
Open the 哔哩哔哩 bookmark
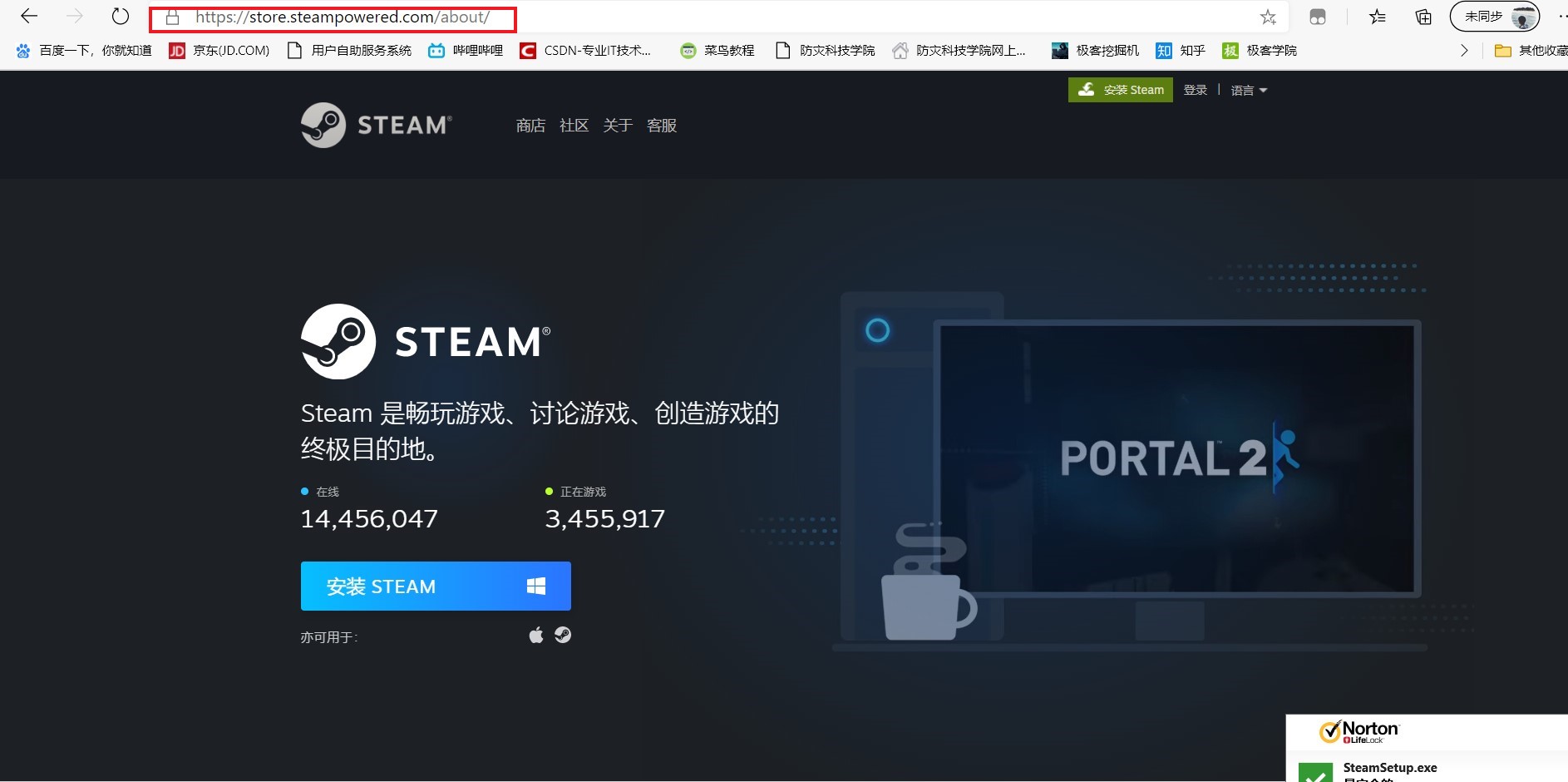[x=466, y=51]
